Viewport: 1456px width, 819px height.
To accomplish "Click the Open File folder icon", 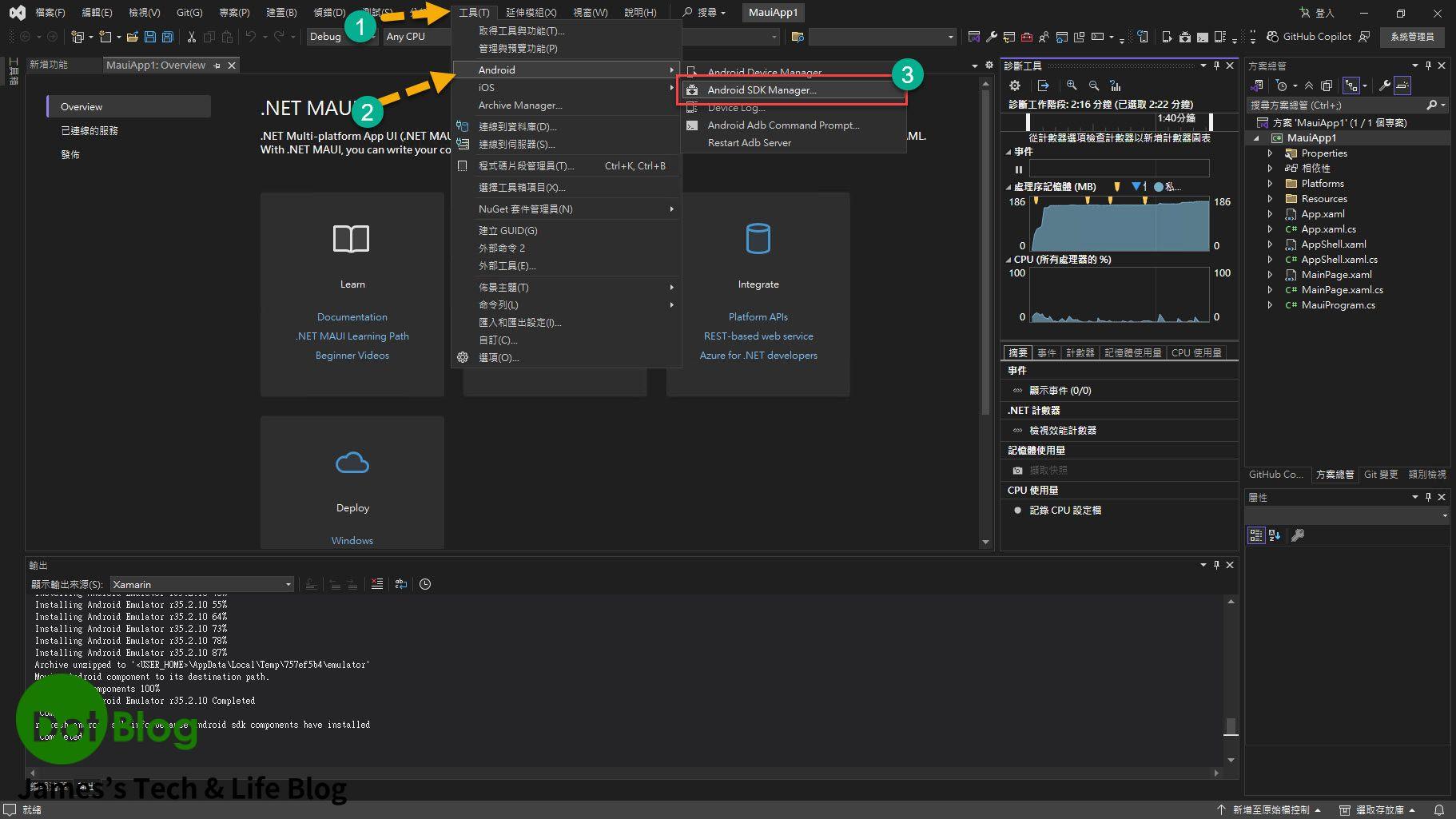I will 133,37.
